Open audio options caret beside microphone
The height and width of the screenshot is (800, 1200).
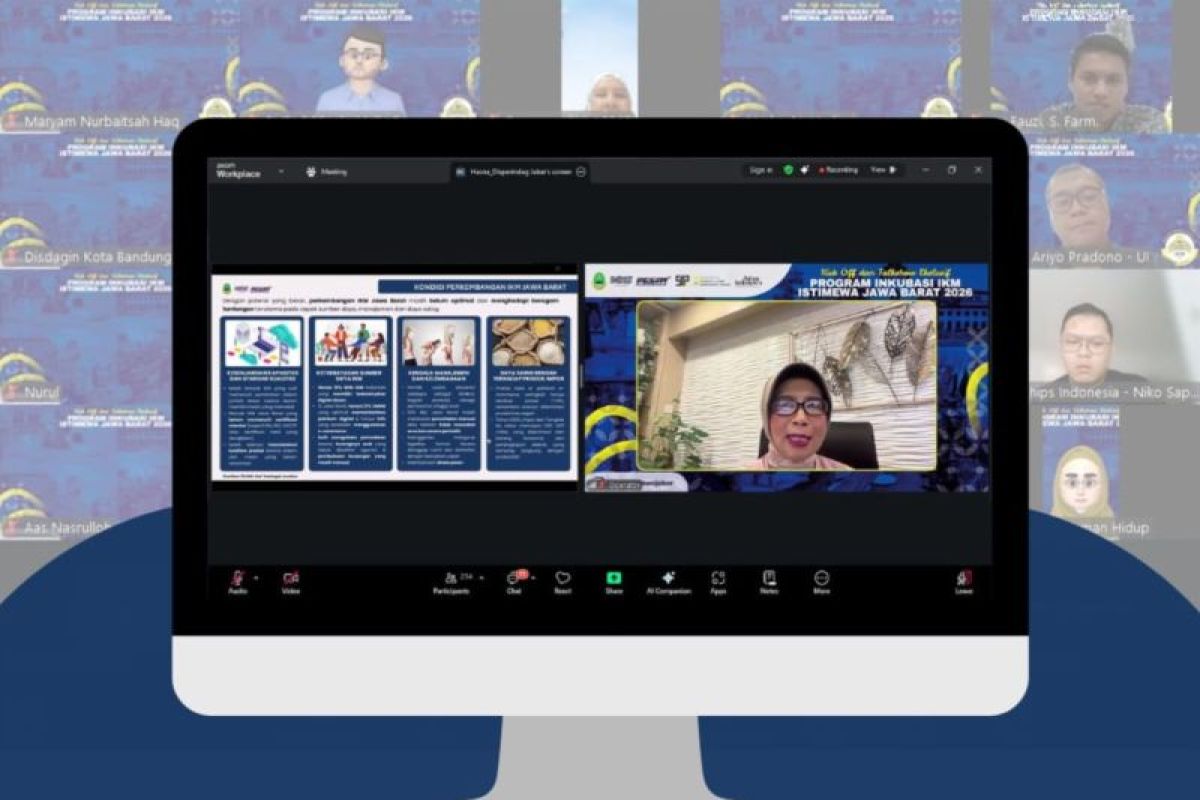click(255, 577)
